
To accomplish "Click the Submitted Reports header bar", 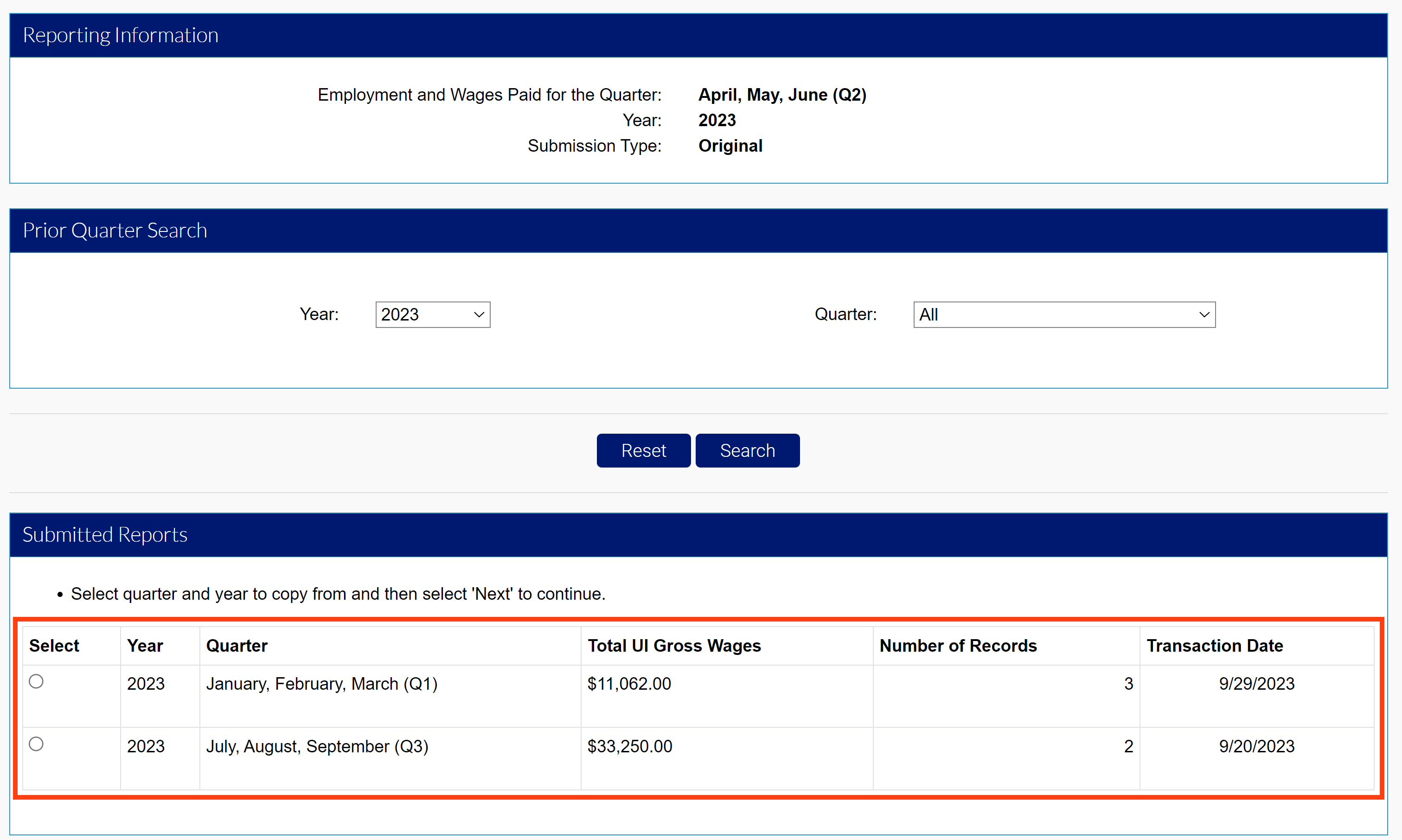I will [105, 534].
